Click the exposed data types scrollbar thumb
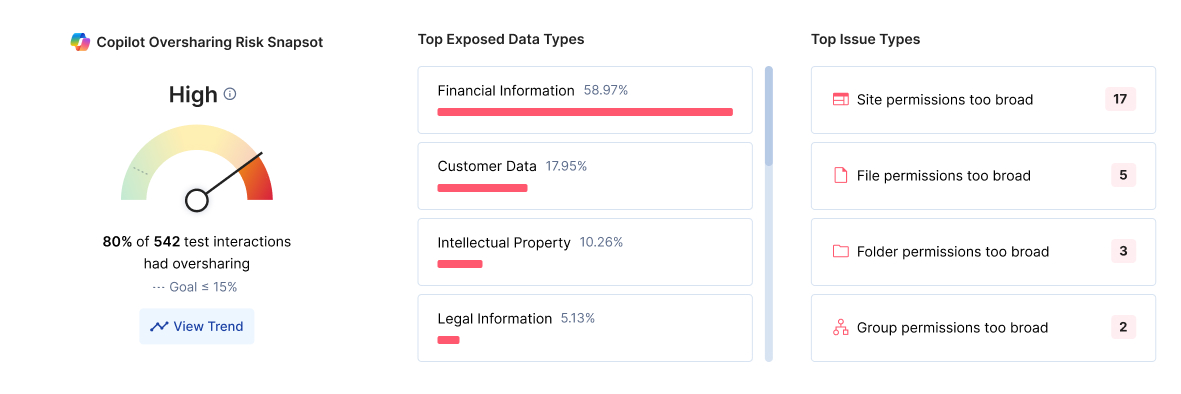 pyautogui.click(x=769, y=115)
